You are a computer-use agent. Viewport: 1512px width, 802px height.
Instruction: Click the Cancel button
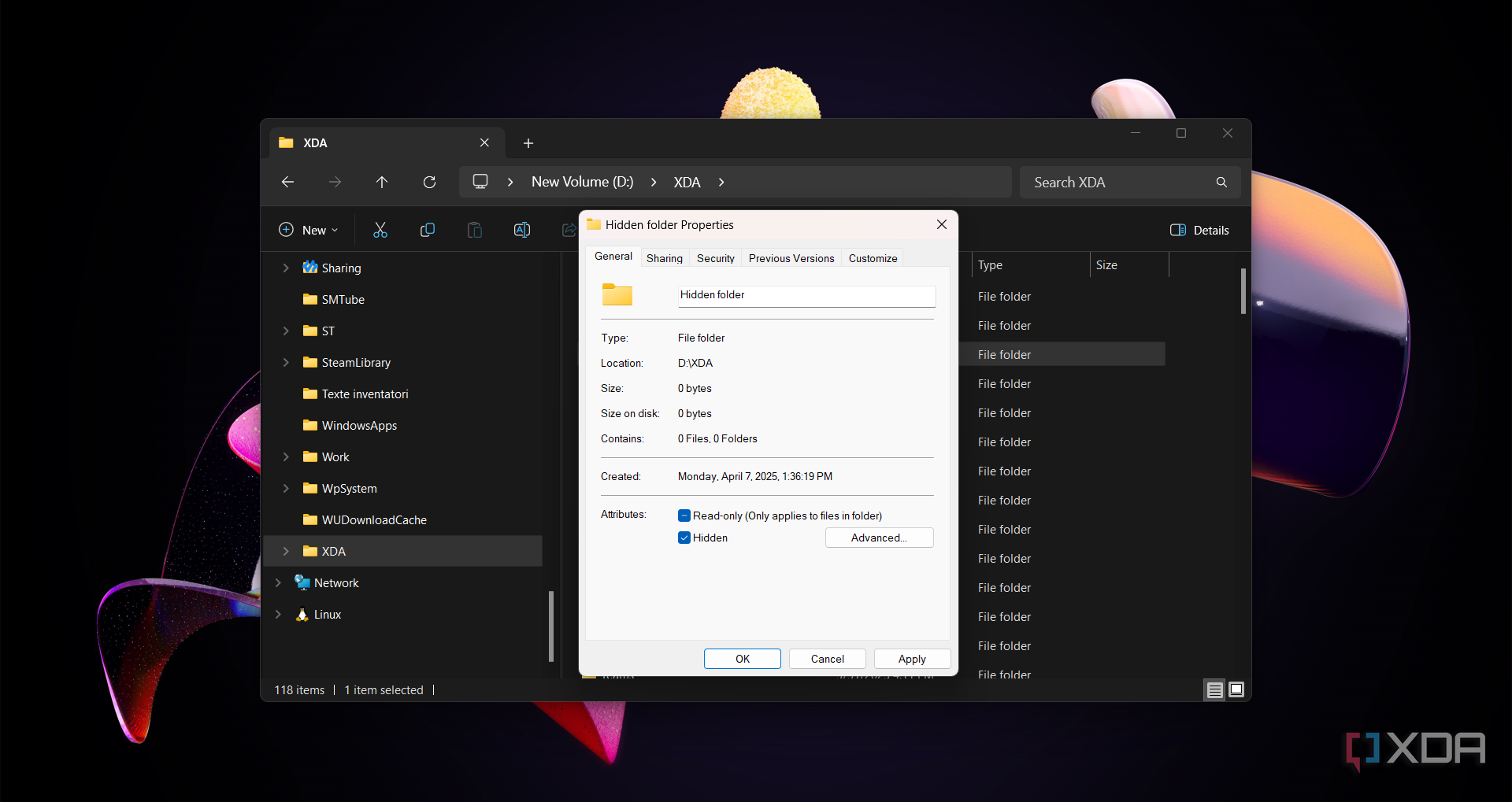(828, 659)
